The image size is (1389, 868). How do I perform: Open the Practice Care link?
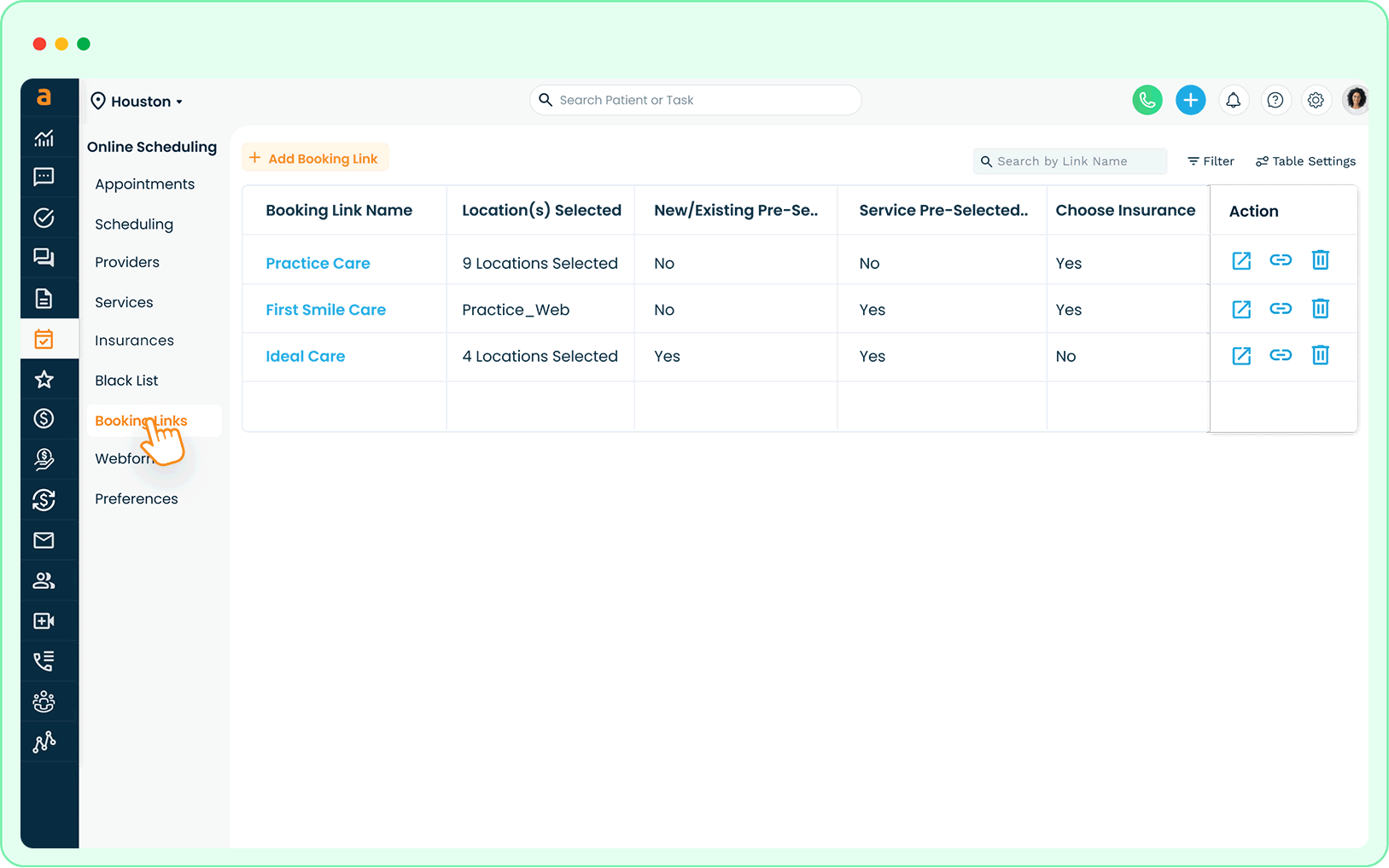click(x=318, y=264)
